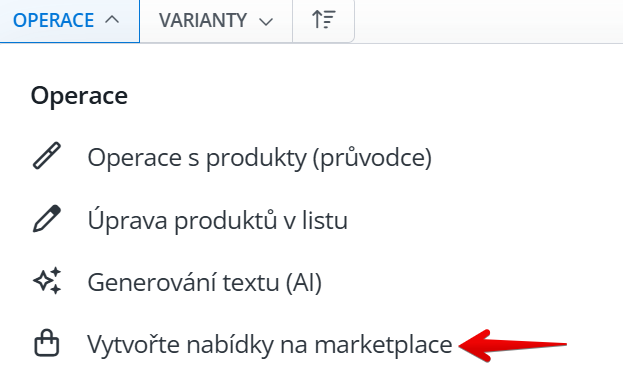Image resolution: width=623 pixels, height=383 pixels.
Task: Click the shopping bag marketplace icon
Action: tap(47, 343)
